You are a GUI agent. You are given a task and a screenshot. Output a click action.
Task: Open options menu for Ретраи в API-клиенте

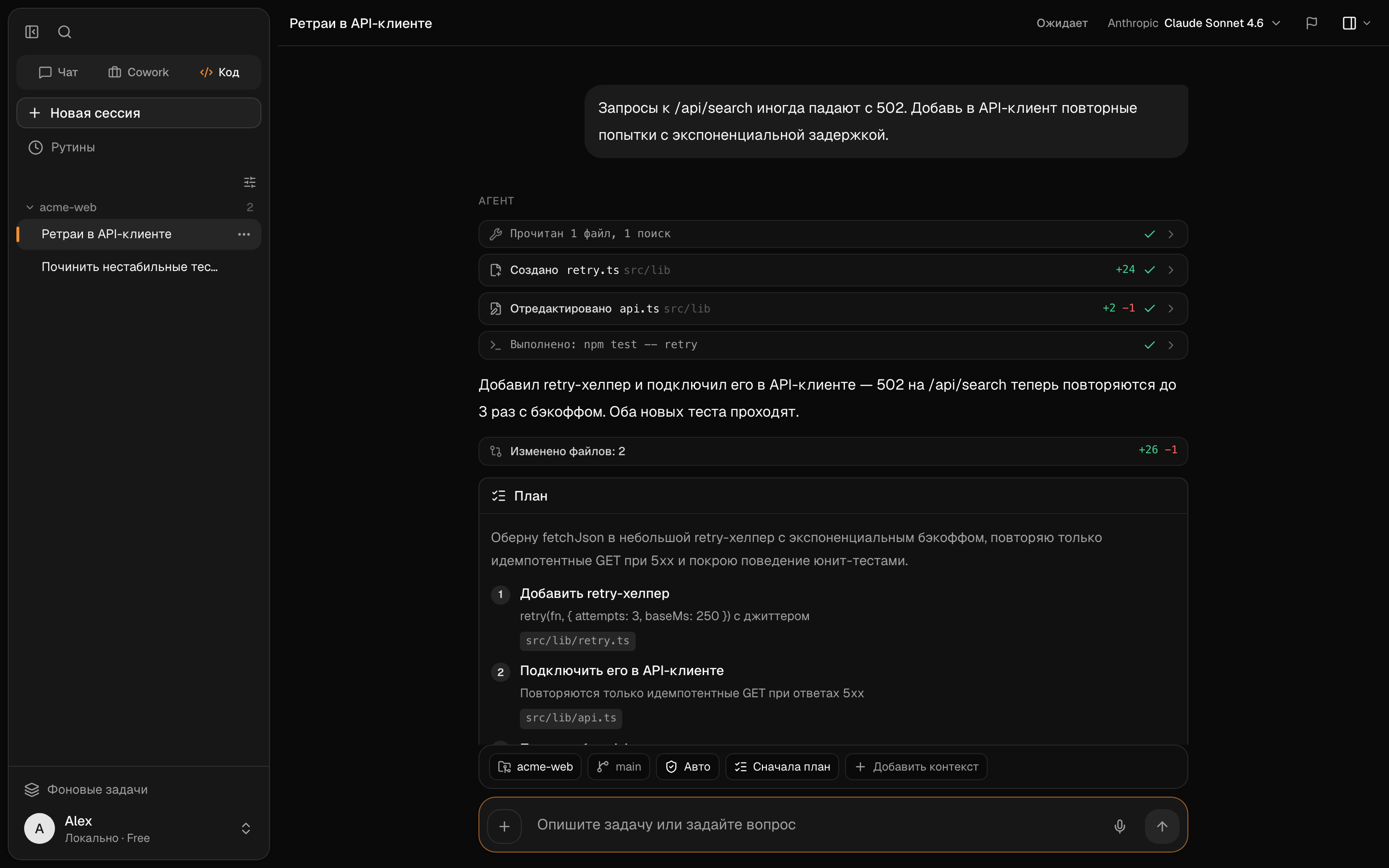coord(244,234)
